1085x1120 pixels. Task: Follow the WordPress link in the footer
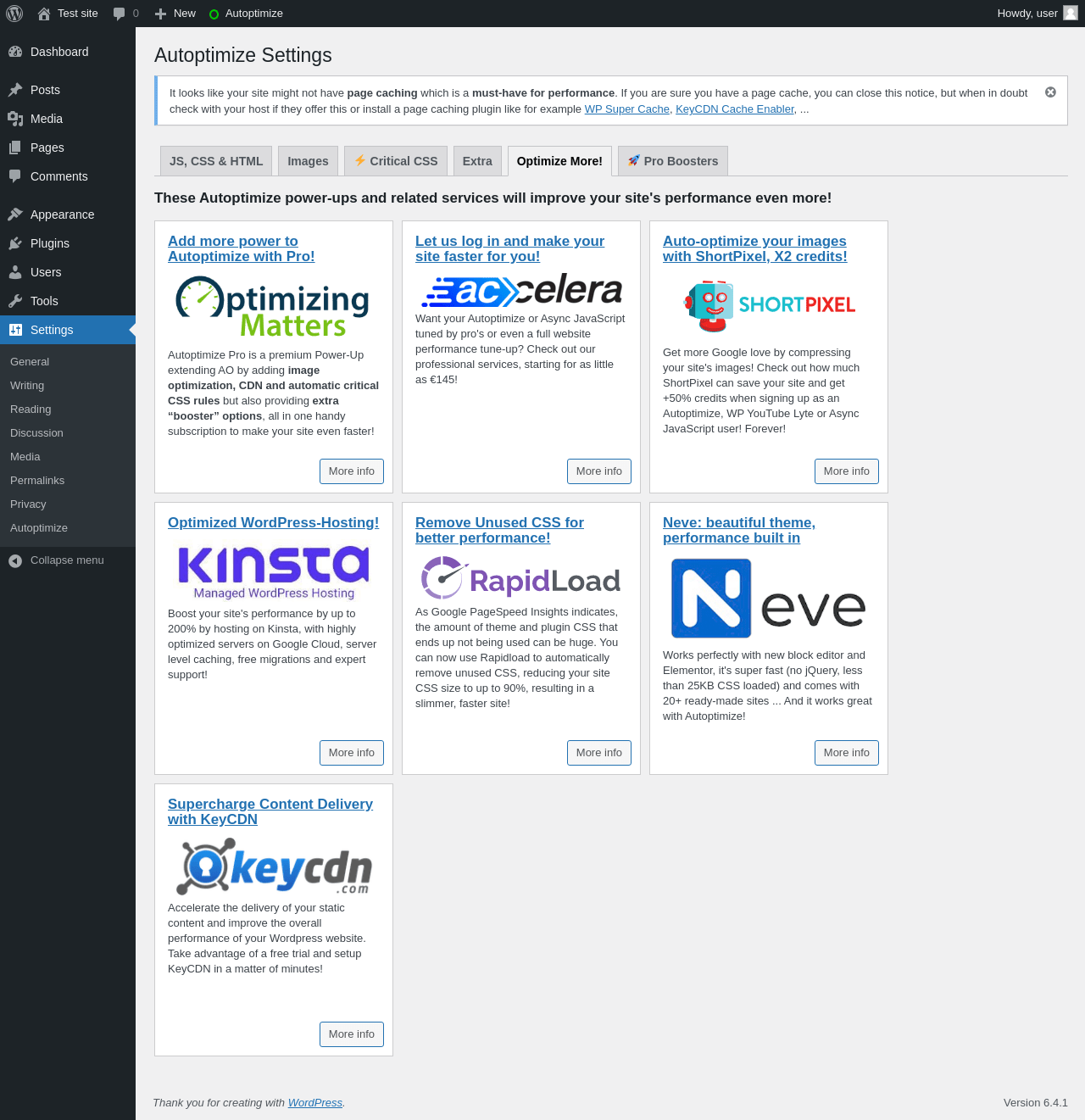315,1103
